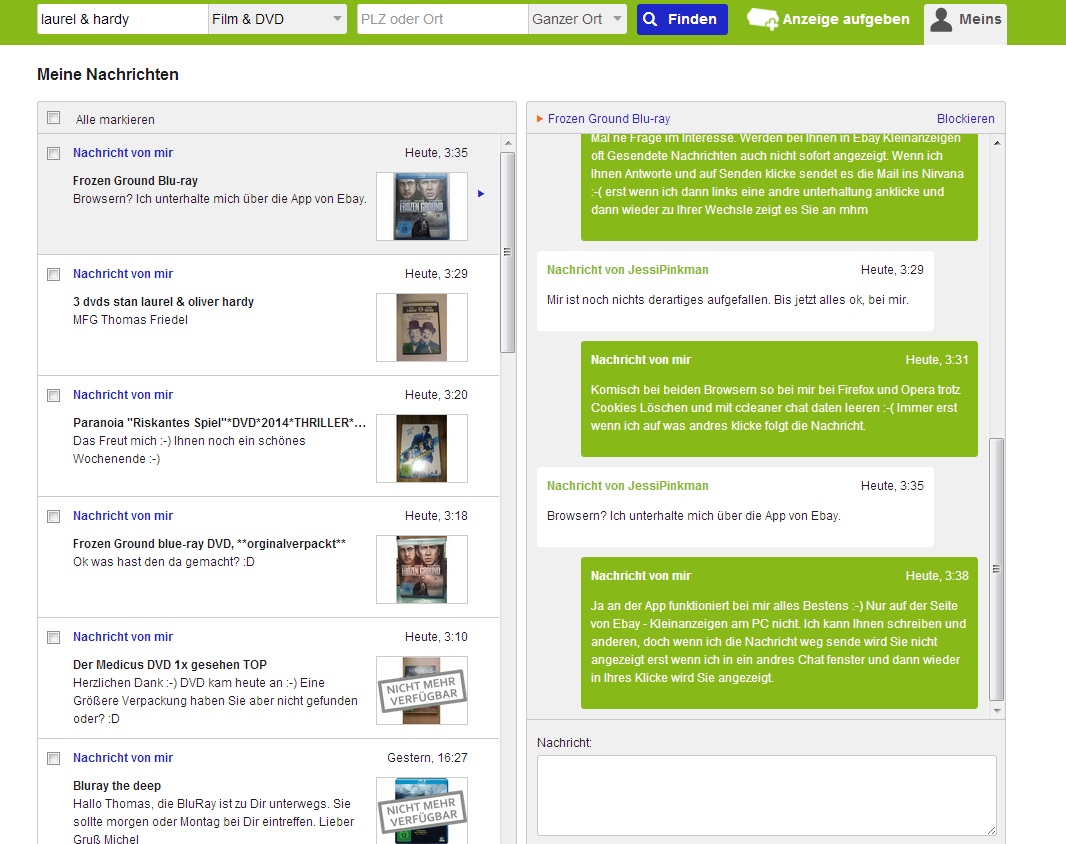Click the Frozen Ground blue-ray DVD thumbnail

click(422, 569)
